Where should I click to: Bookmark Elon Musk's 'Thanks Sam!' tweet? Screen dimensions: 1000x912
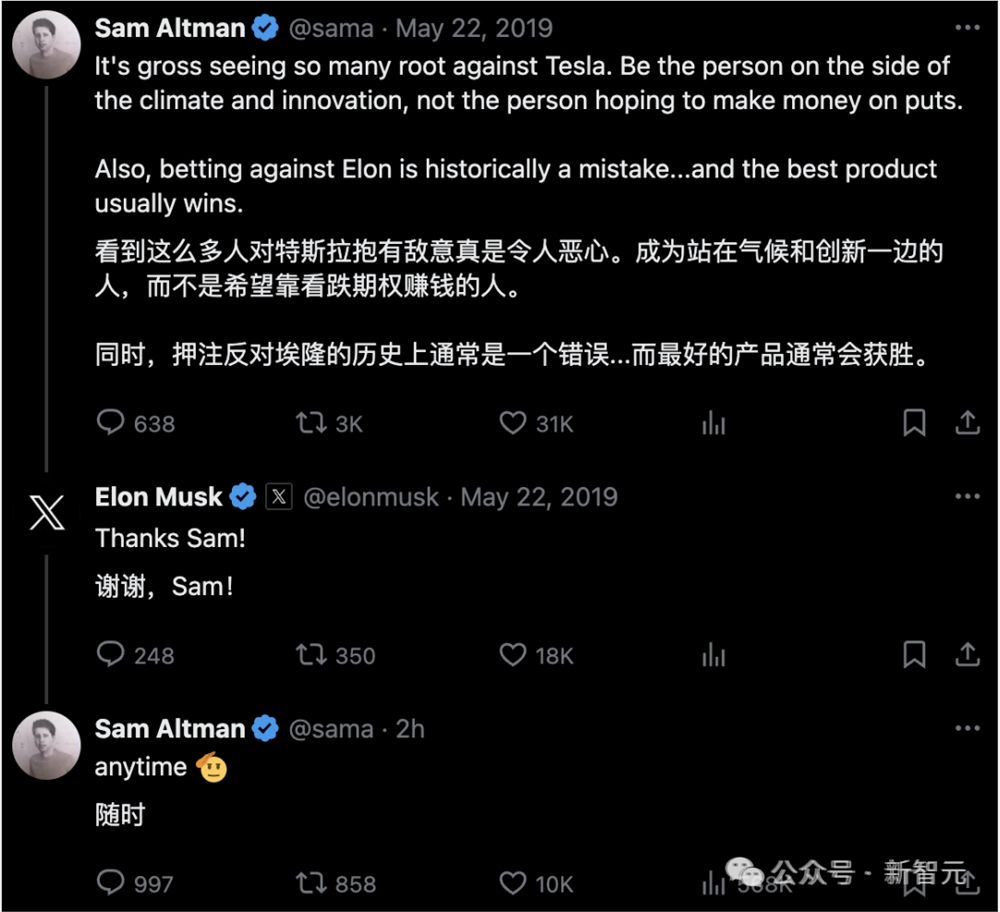coord(914,655)
